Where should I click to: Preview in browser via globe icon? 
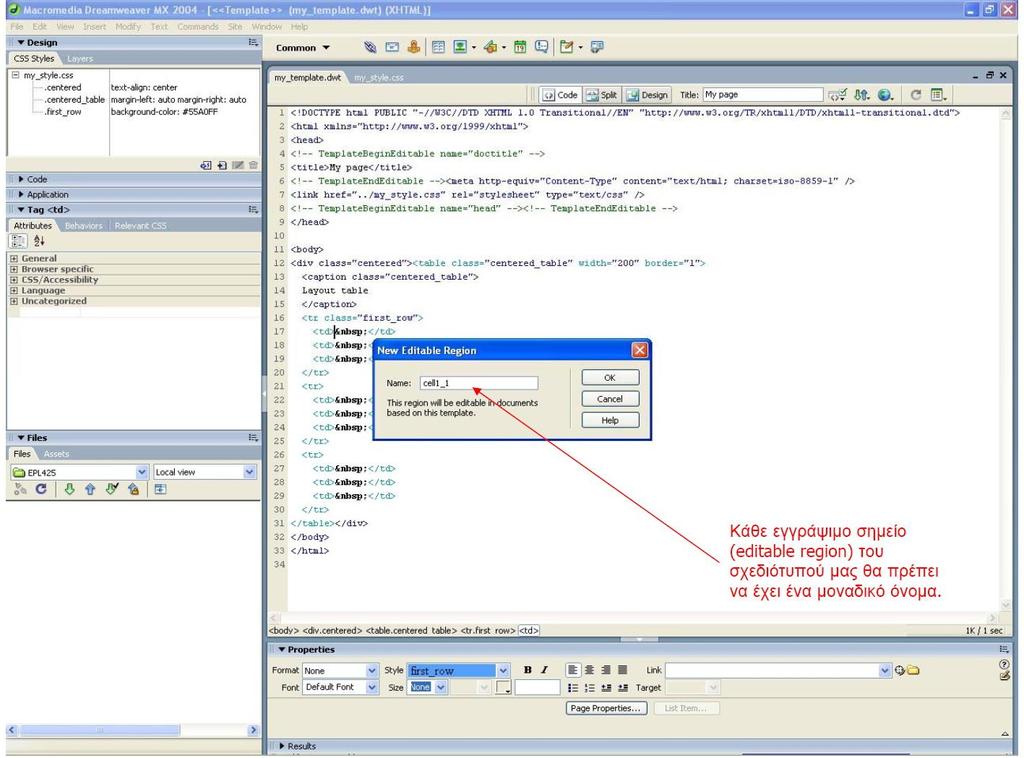[885, 95]
